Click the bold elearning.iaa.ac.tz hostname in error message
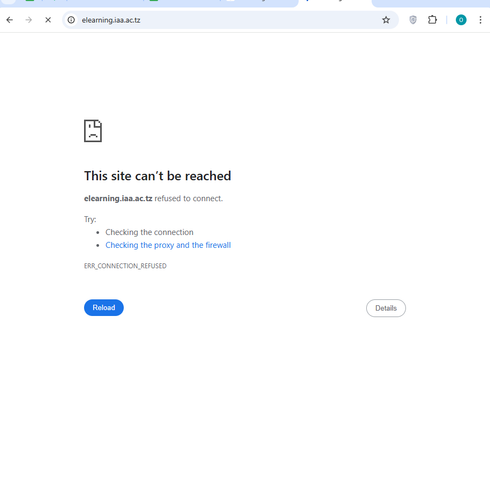490x500 pixels. coord(118,198)
